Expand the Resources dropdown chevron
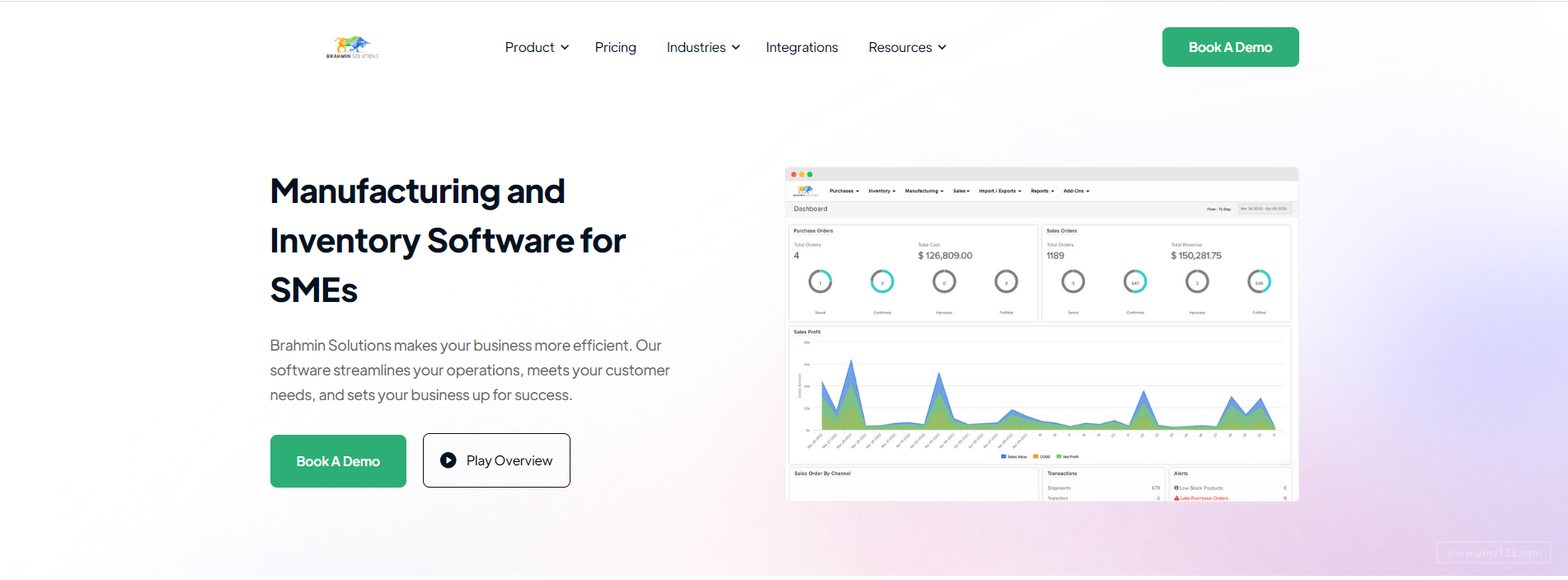The width and height of the screenshot is (1568, 580). point(942,48)
